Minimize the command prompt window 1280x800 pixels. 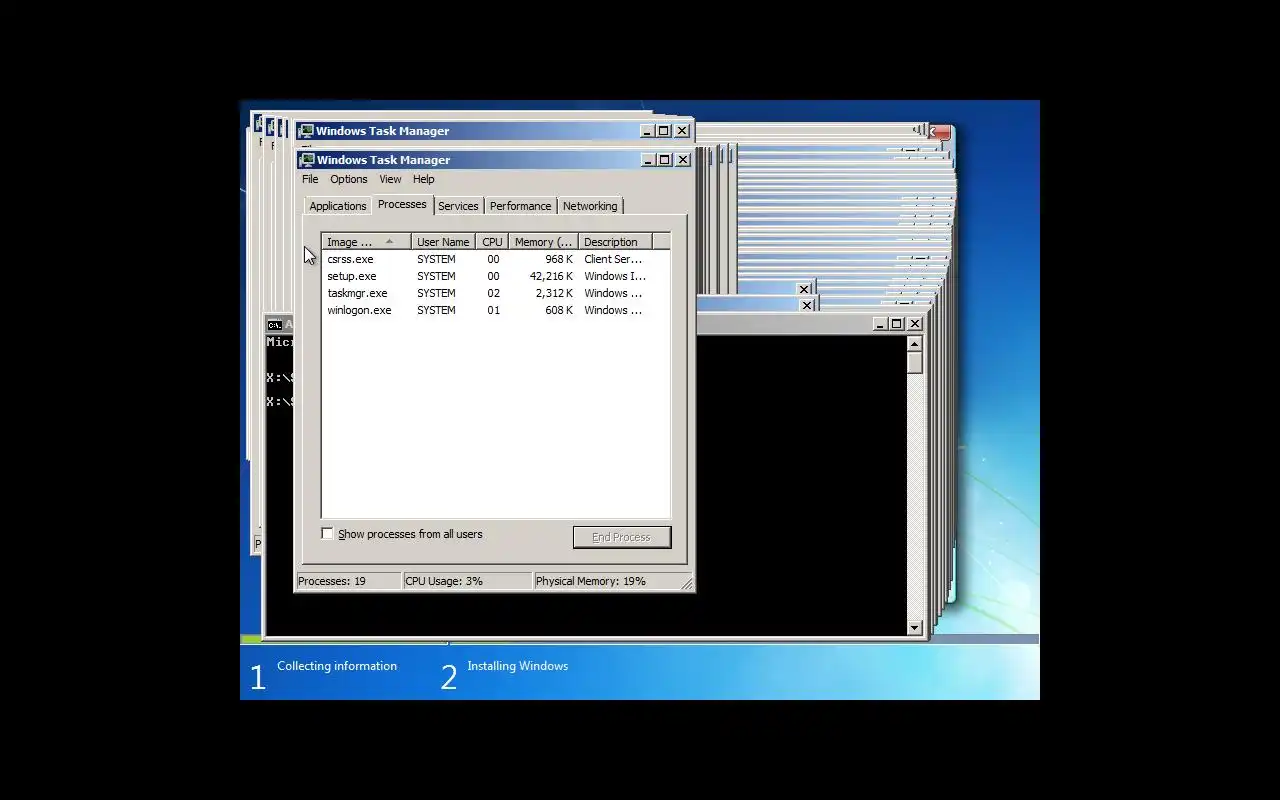point(880,324)
